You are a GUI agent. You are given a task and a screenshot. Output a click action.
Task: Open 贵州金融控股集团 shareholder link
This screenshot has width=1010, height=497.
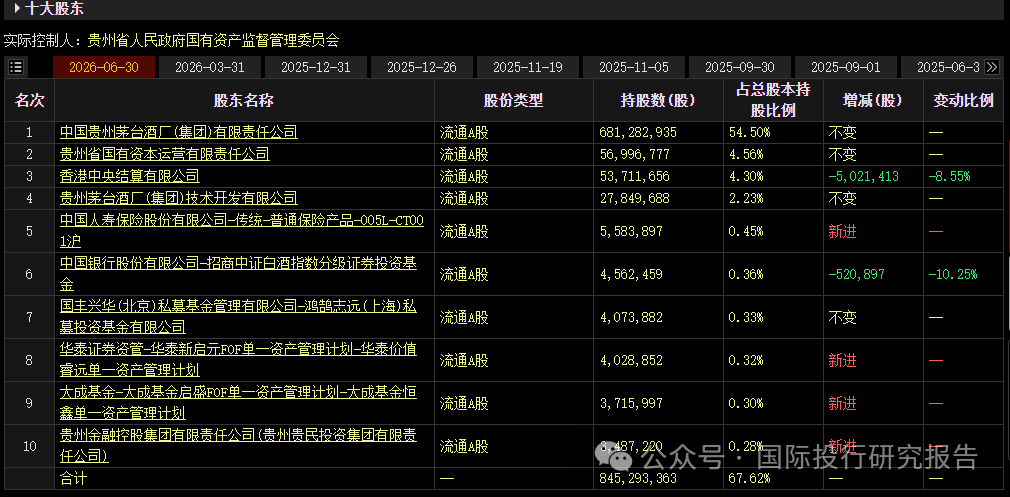(238, 446)
